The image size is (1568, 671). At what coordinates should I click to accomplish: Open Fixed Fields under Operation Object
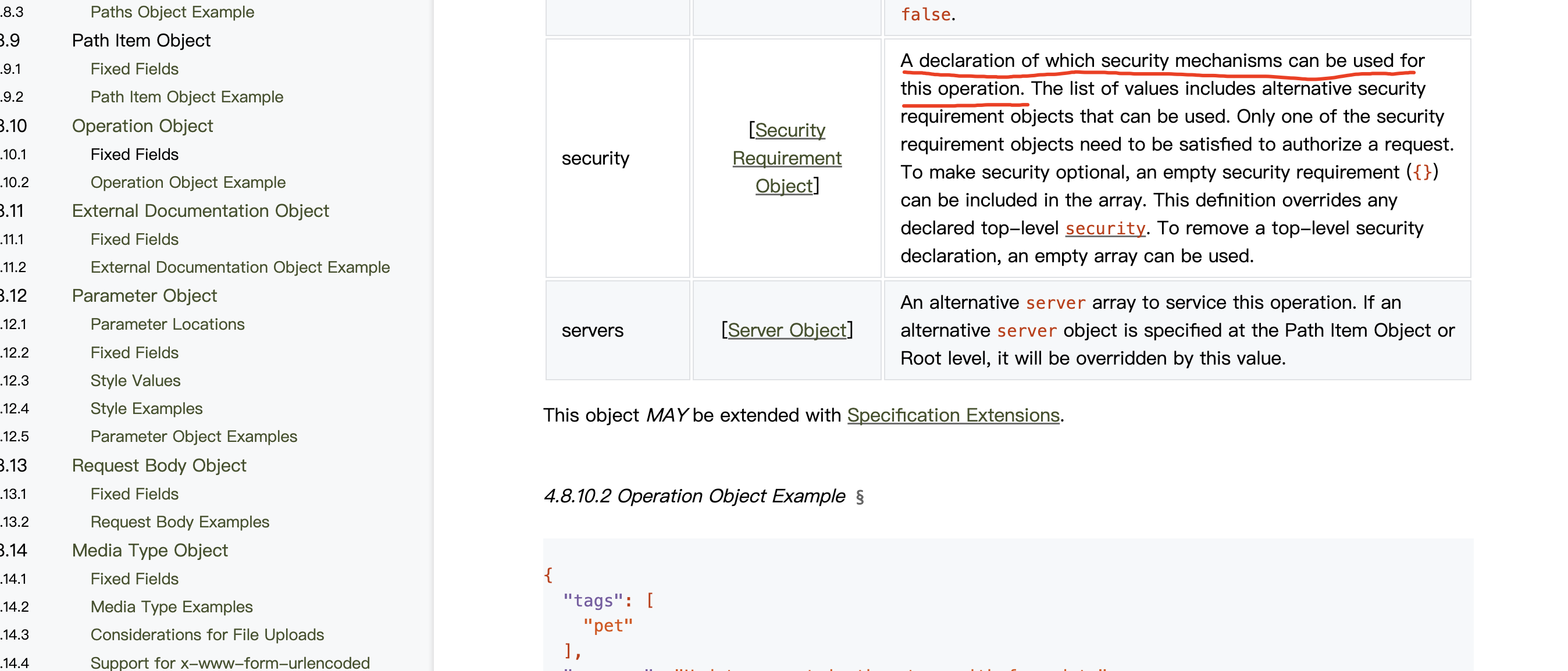tap(134, 154)
